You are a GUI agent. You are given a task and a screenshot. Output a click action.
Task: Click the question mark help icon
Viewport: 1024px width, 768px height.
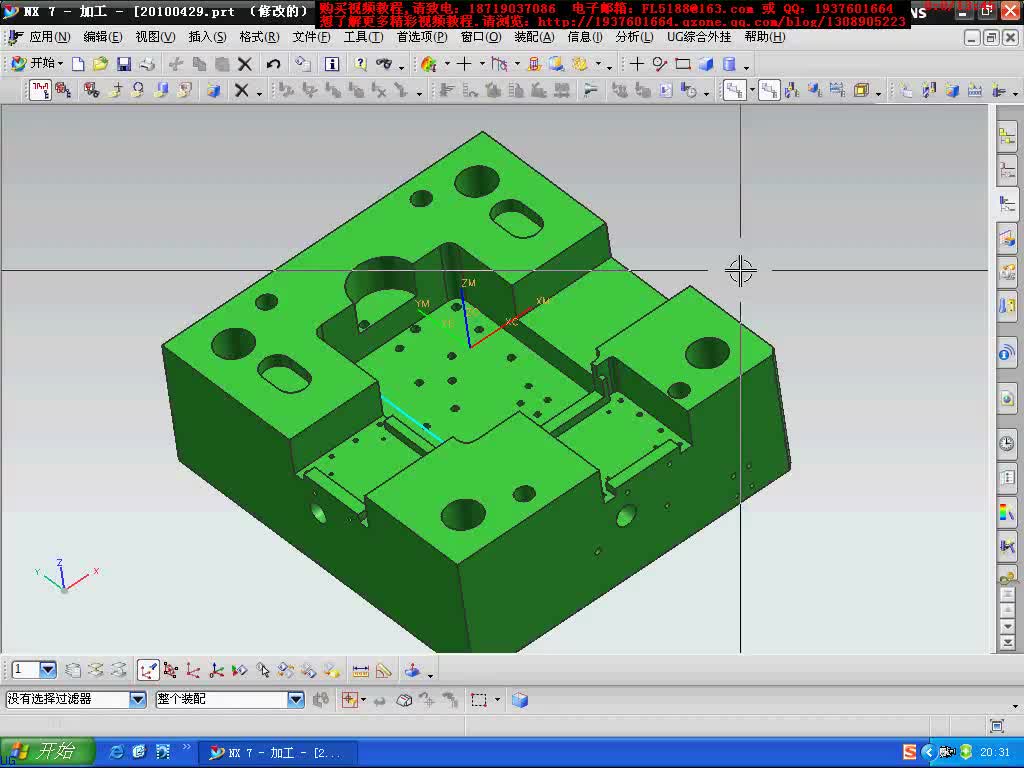click(360, 64)
